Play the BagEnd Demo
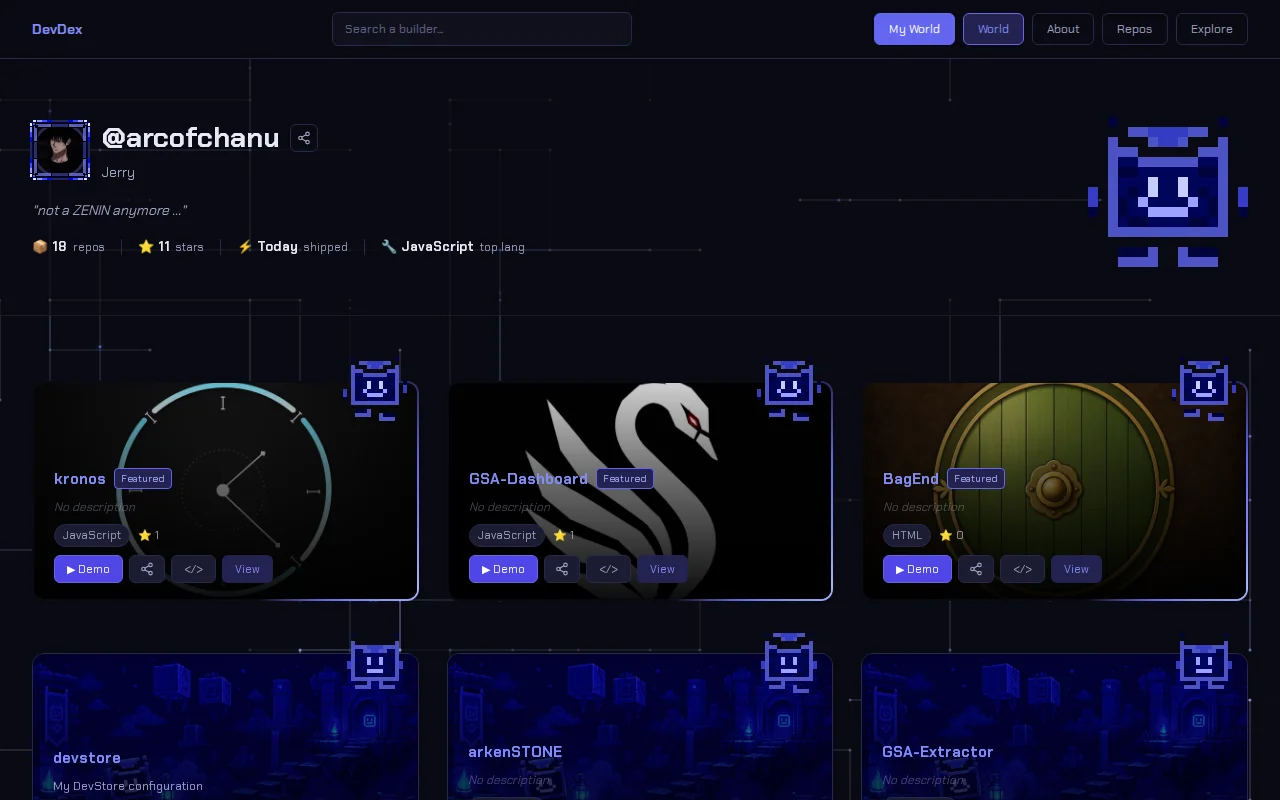1280x800 pixels. [x=917, y=569]
